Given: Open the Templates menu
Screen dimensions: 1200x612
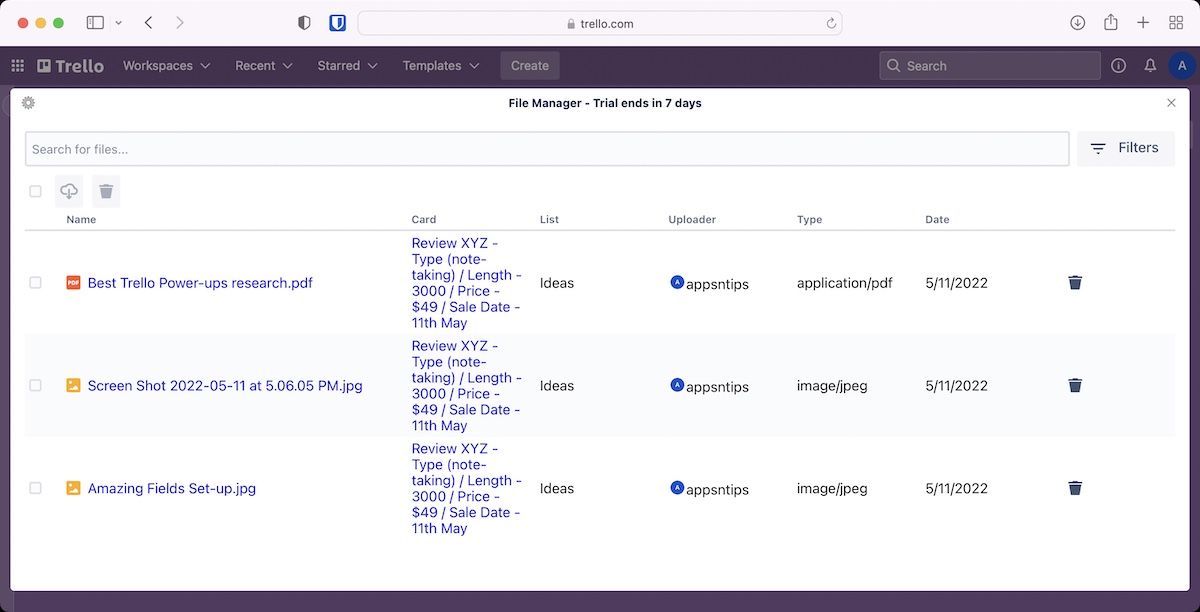Looking at the screenshot, I should [x=440, y=66].
